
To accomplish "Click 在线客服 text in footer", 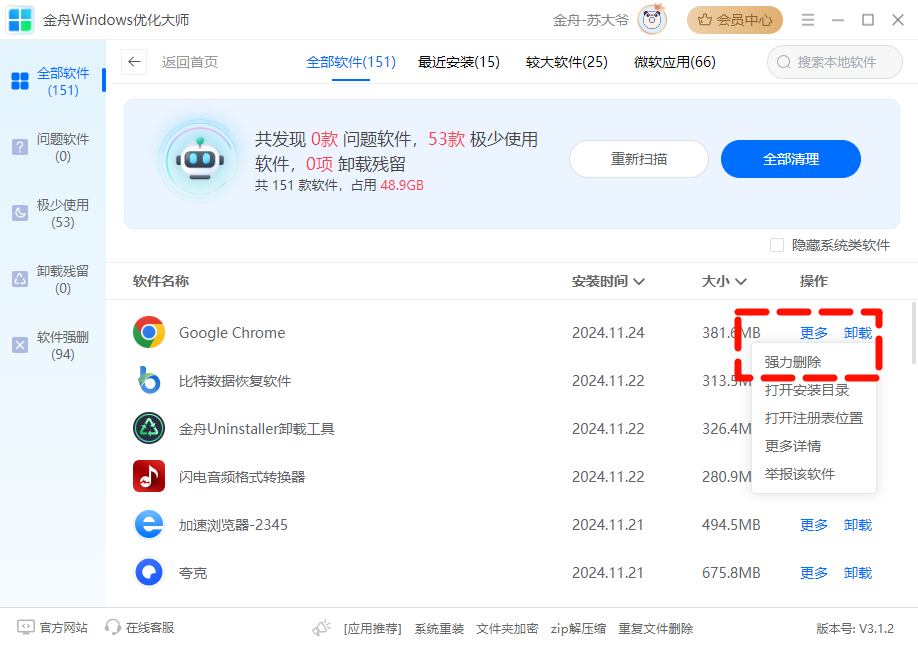I will pyautogui.click(x=150, y=628).
